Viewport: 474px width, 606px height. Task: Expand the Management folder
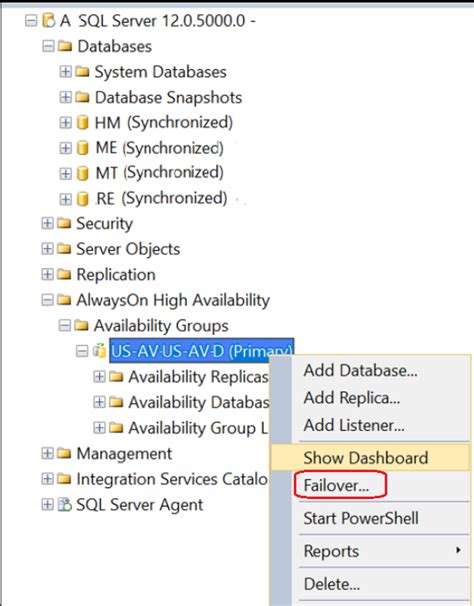coord(48,453)
